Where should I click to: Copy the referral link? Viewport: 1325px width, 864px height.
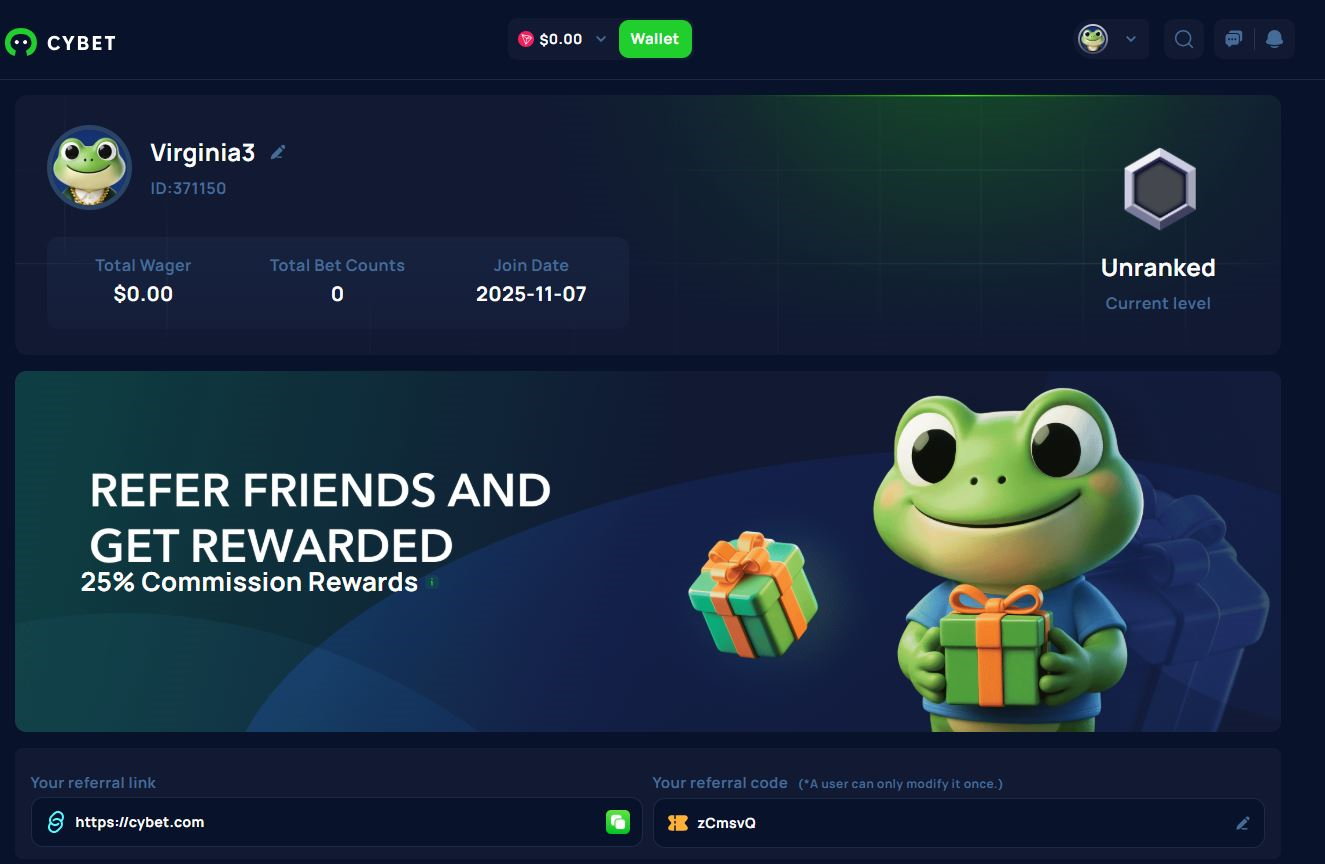click(x=618, y=822)
